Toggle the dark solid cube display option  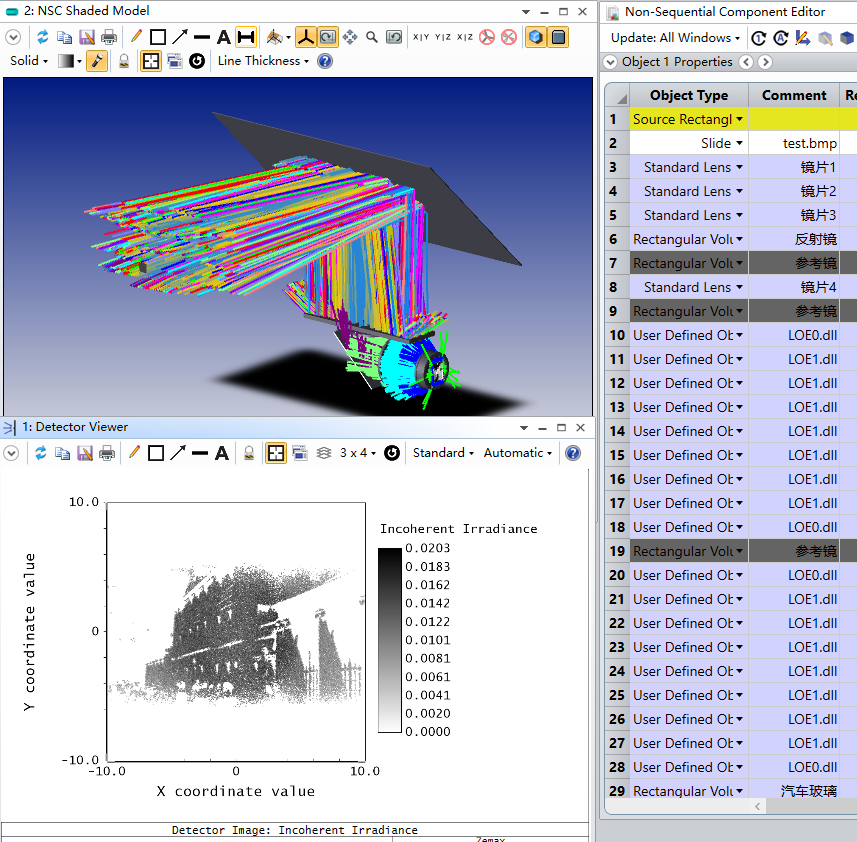(x=558, y=37)
